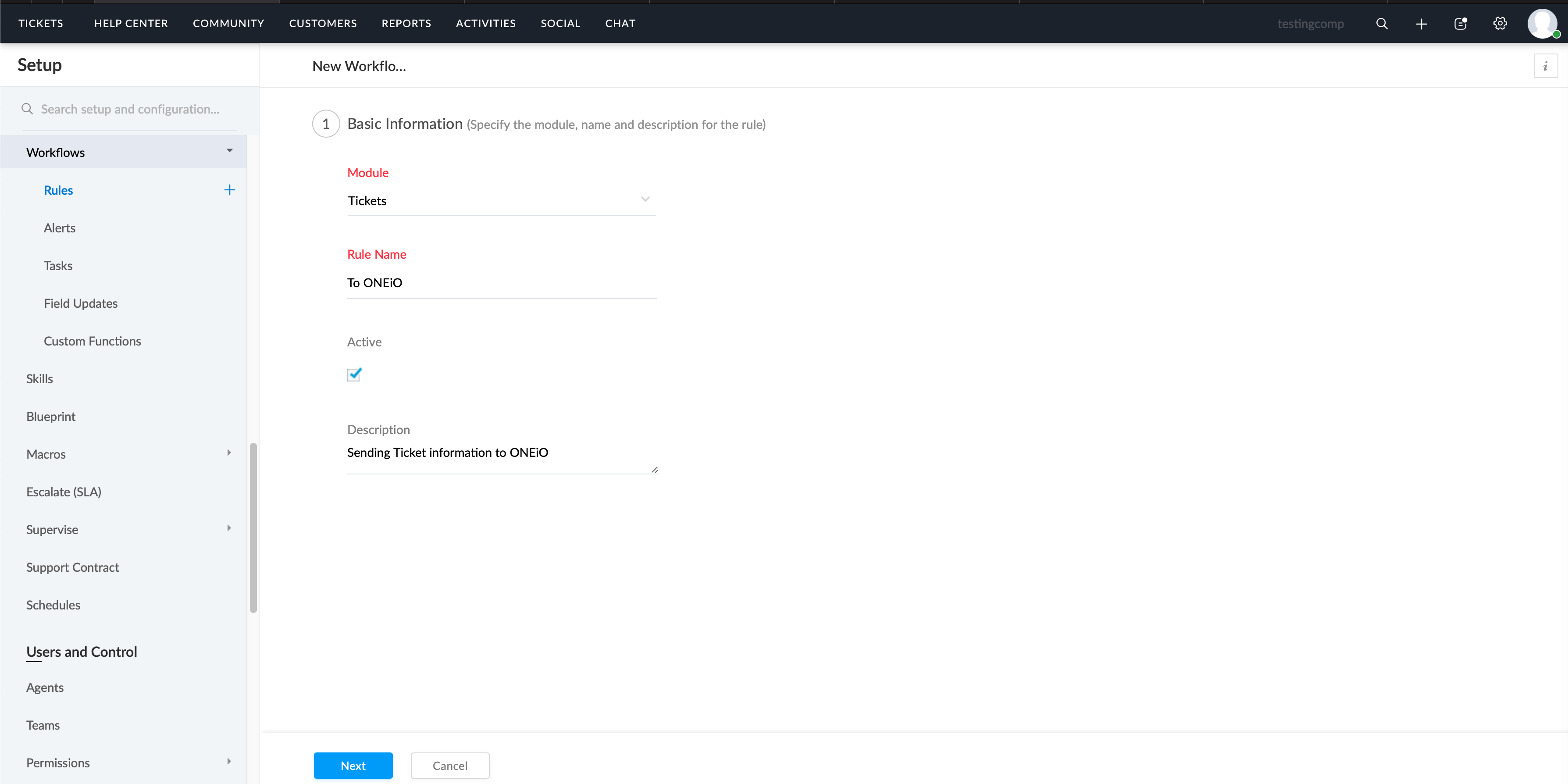Screen dimensions: 1568x784
Task: Open Teams under Users and Control
Action: click(43, 725)
